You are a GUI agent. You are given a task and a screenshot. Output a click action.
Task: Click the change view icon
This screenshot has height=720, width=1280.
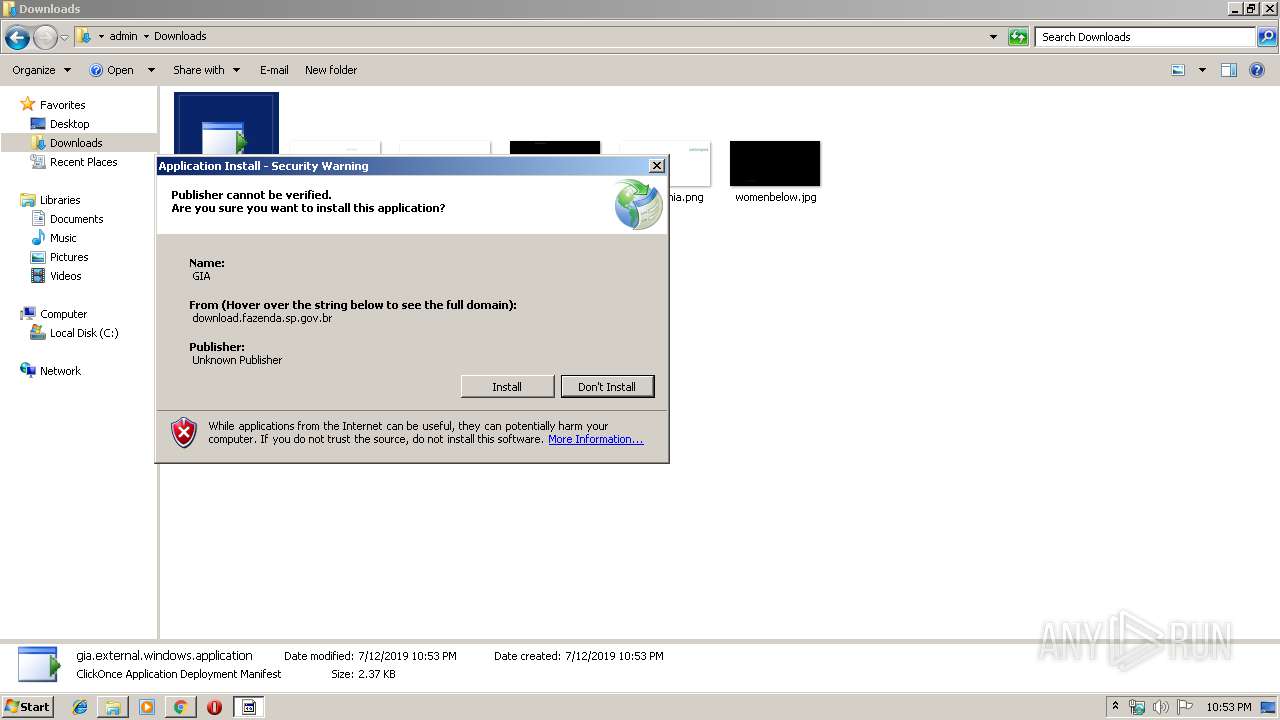coord(1178,70)
